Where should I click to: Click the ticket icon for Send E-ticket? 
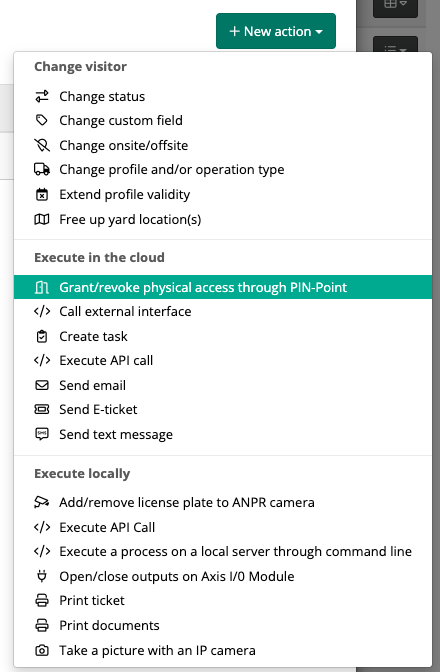tap(42, 409)
